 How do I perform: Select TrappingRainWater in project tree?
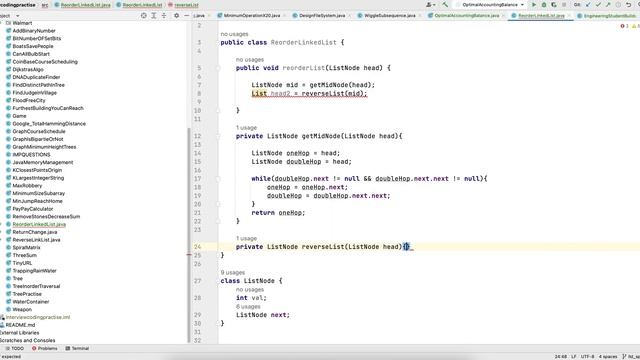[x=34, y=271]
